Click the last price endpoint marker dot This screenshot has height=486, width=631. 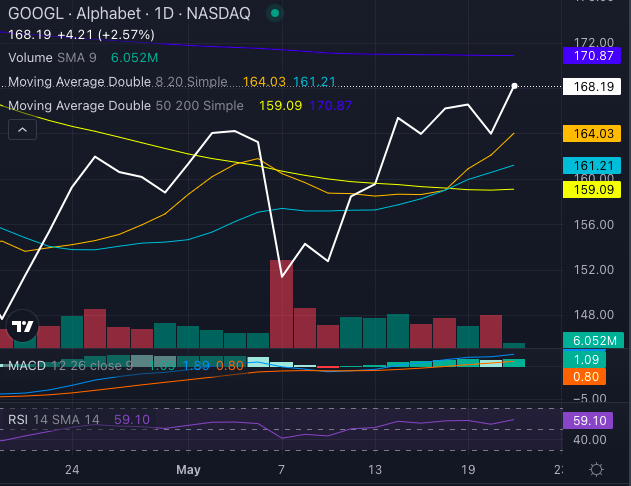514,86
